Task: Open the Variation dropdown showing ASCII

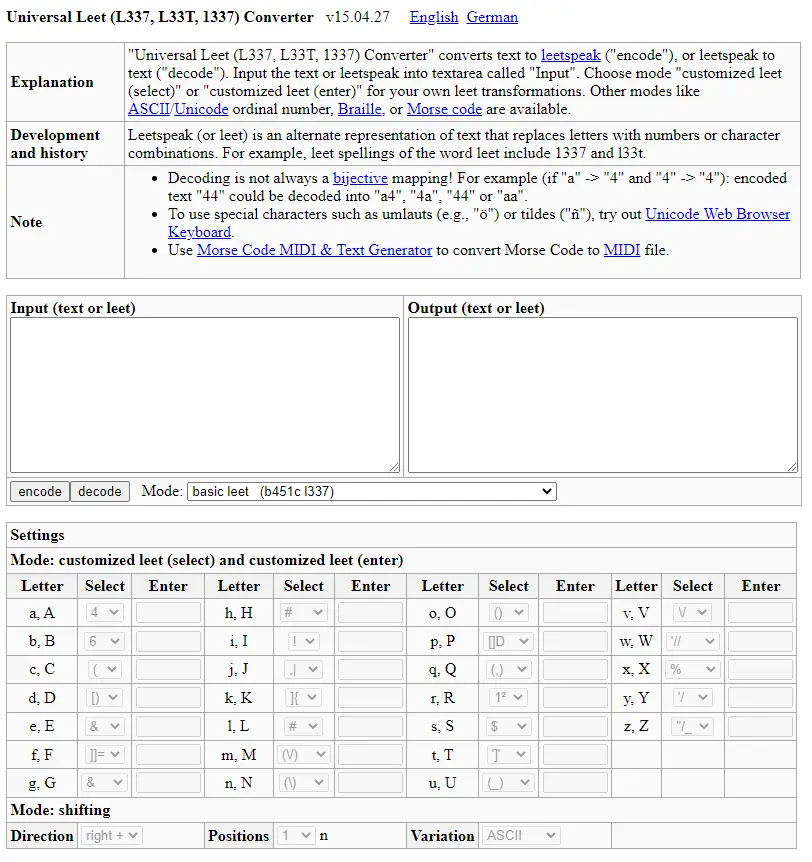Action: tap(520, 836)
